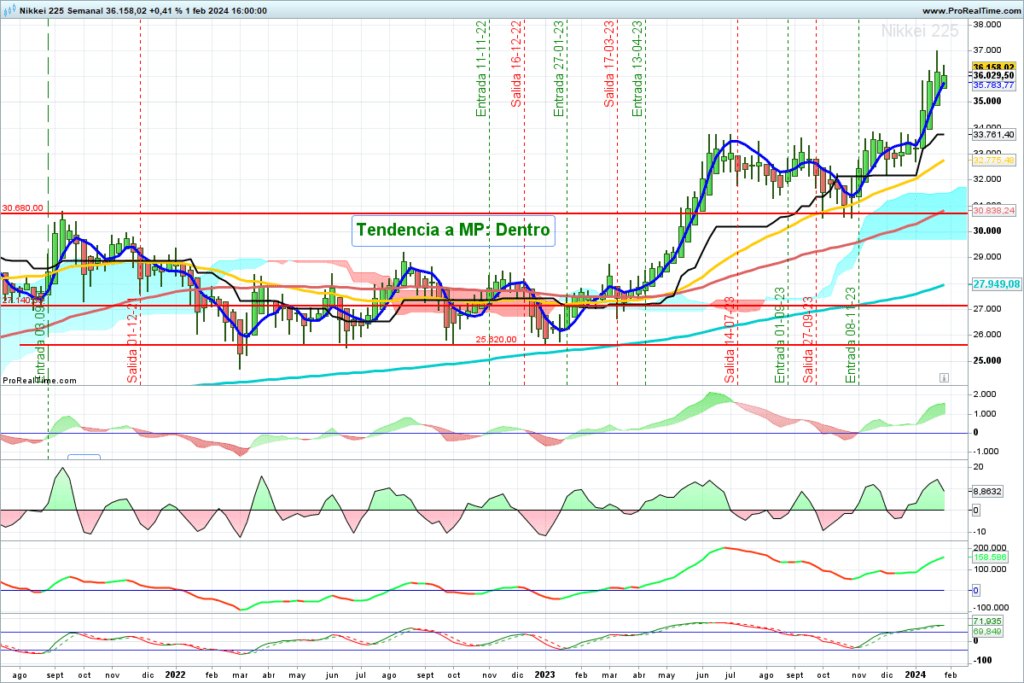The width and height of the screenshot is (1024, 683).
Task: Click the chart icon beside the Nikkei 225 title
Action: point(9,10)
